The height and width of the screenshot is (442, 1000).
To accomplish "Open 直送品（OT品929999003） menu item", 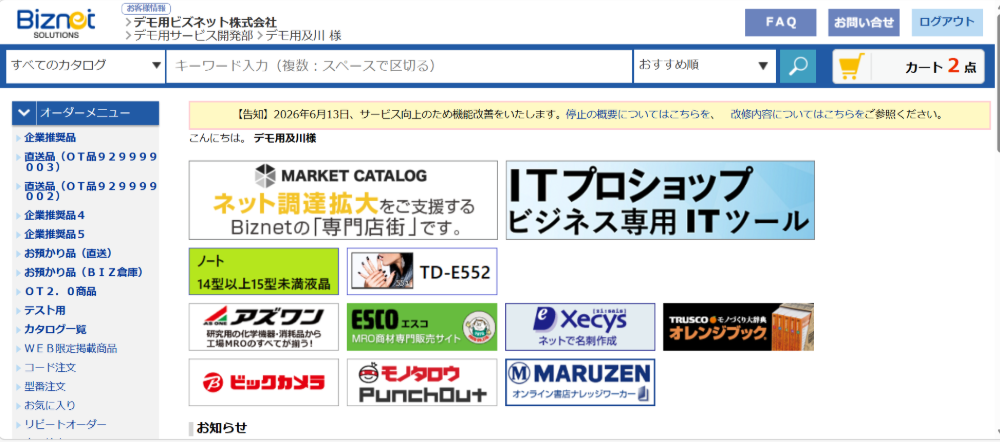I will [91, 162].
